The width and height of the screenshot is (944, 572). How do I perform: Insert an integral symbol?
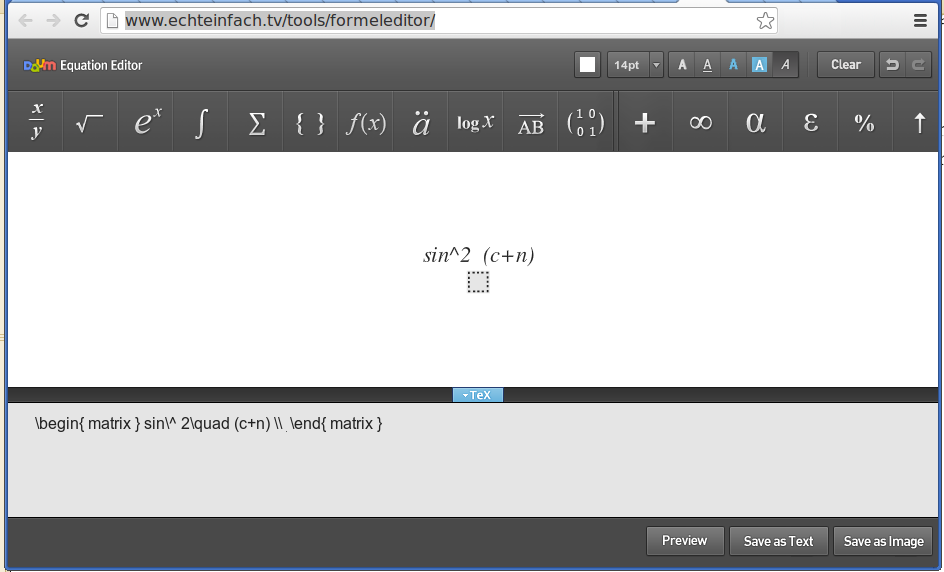click(x=201, y=122)
